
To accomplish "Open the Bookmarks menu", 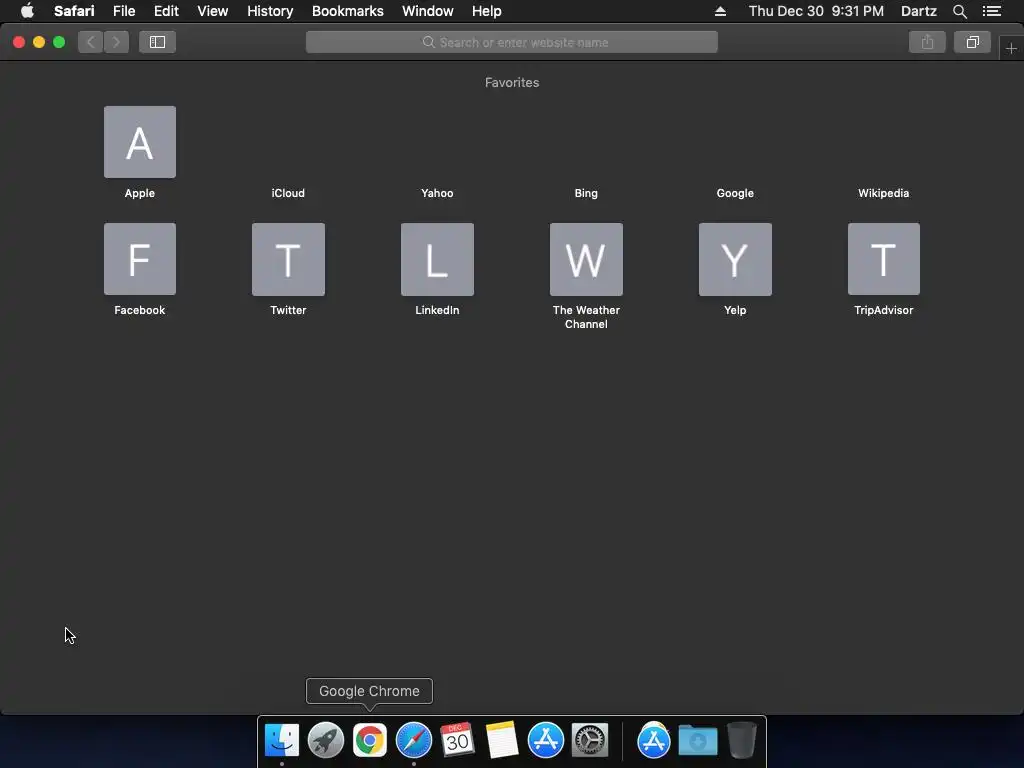I will point(347,11).
